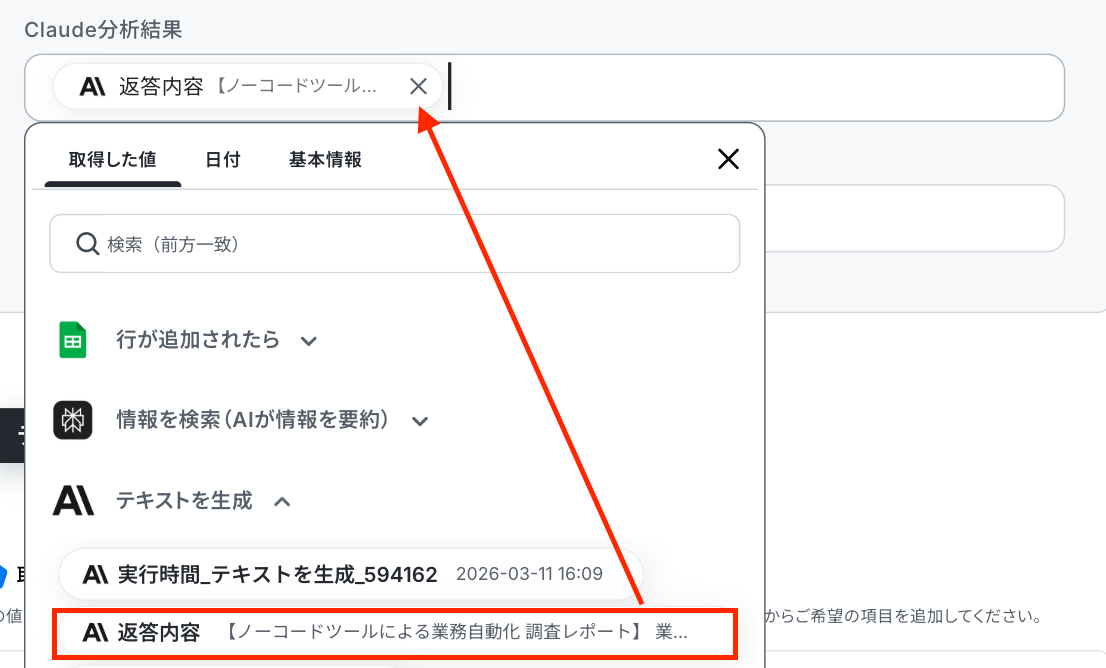Click the 行が追加されたら label
The image size is (1106, 668).
[198, 340]
